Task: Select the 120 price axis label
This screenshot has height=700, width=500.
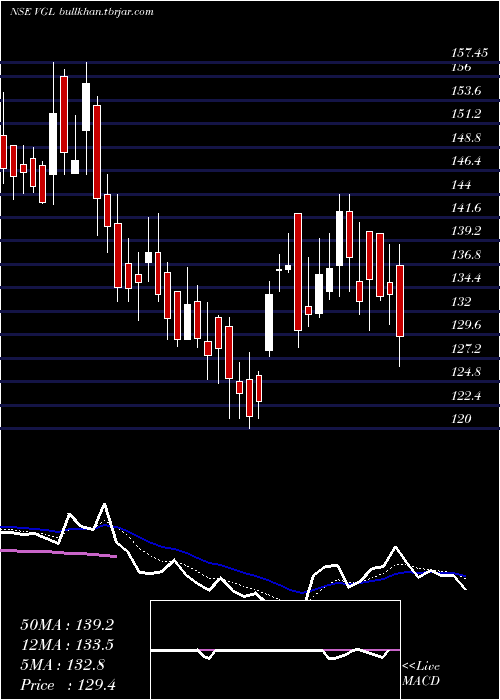Action: pos(462,419)
